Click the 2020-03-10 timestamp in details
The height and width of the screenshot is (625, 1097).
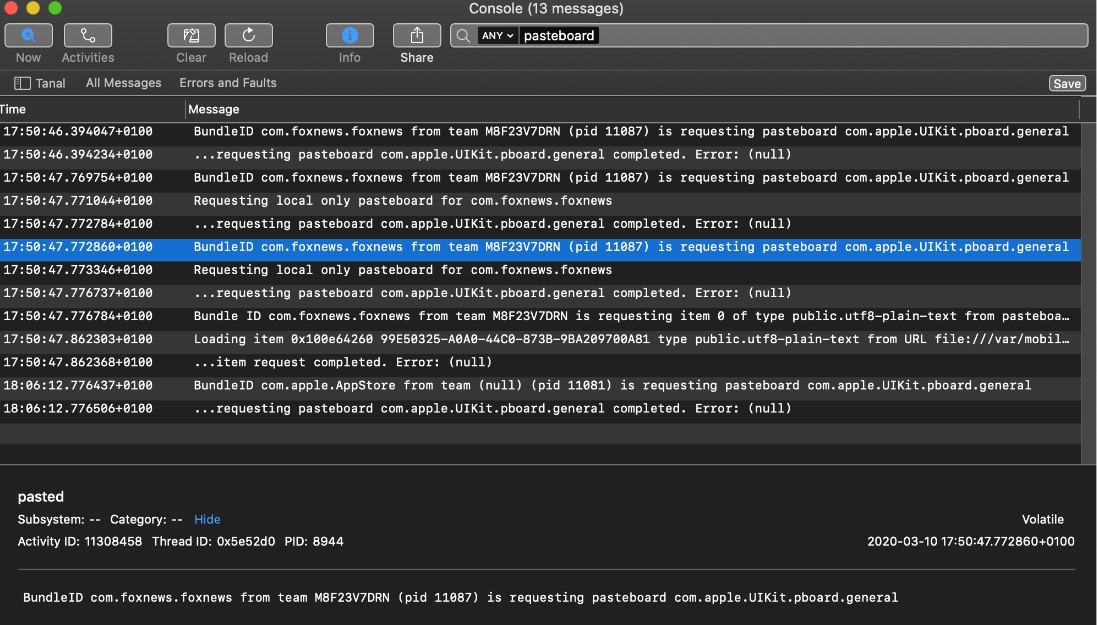click(971, 542)
